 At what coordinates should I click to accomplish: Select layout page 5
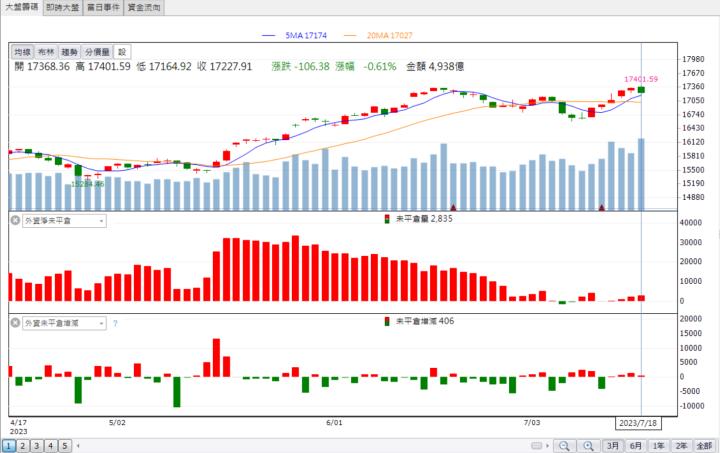tap(65, 445)
